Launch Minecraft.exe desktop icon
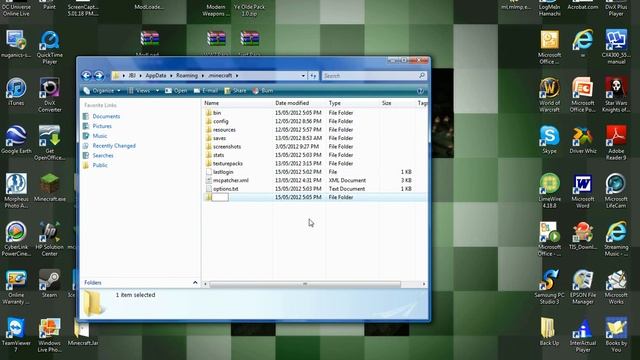640x360 pixels. click(x=49, y=187)
